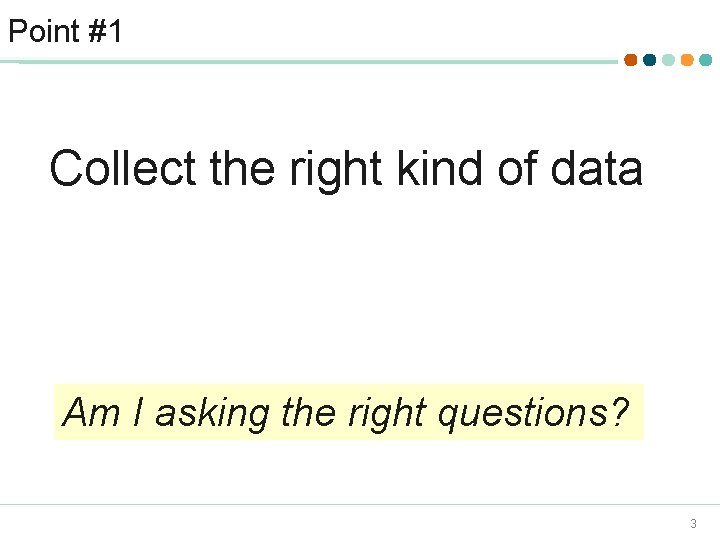Screen dimensions: 720x540
Task: Click the dark orange dot in header
Action: 631,60
